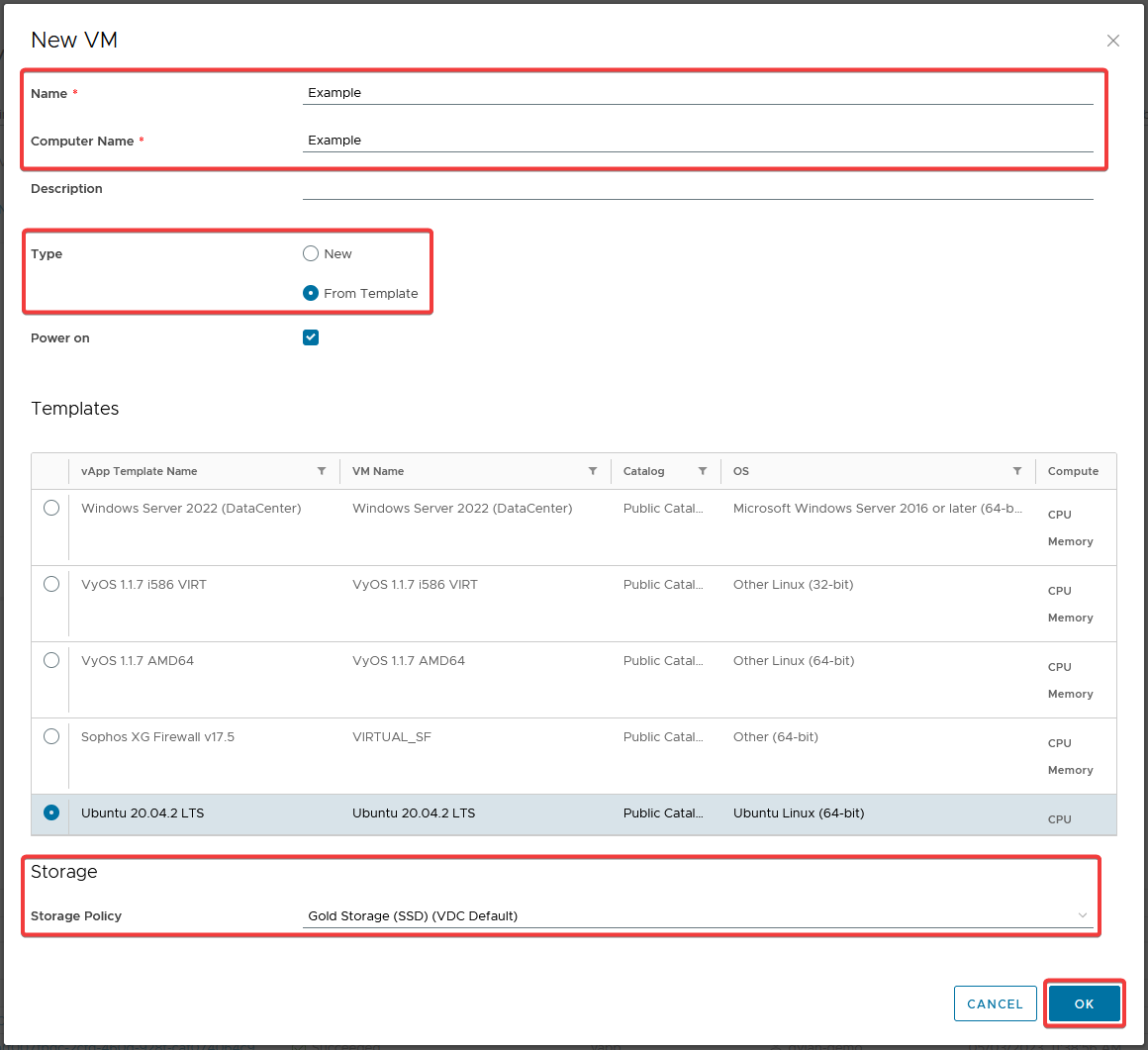
Task: Open the VM Name column filter
Action: coord(593,471)
